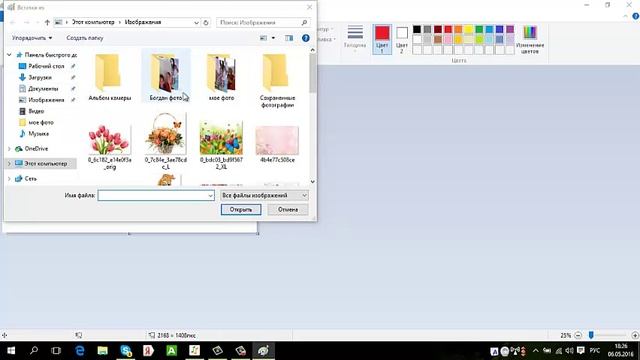Open Skype from the taskbar

126,351
